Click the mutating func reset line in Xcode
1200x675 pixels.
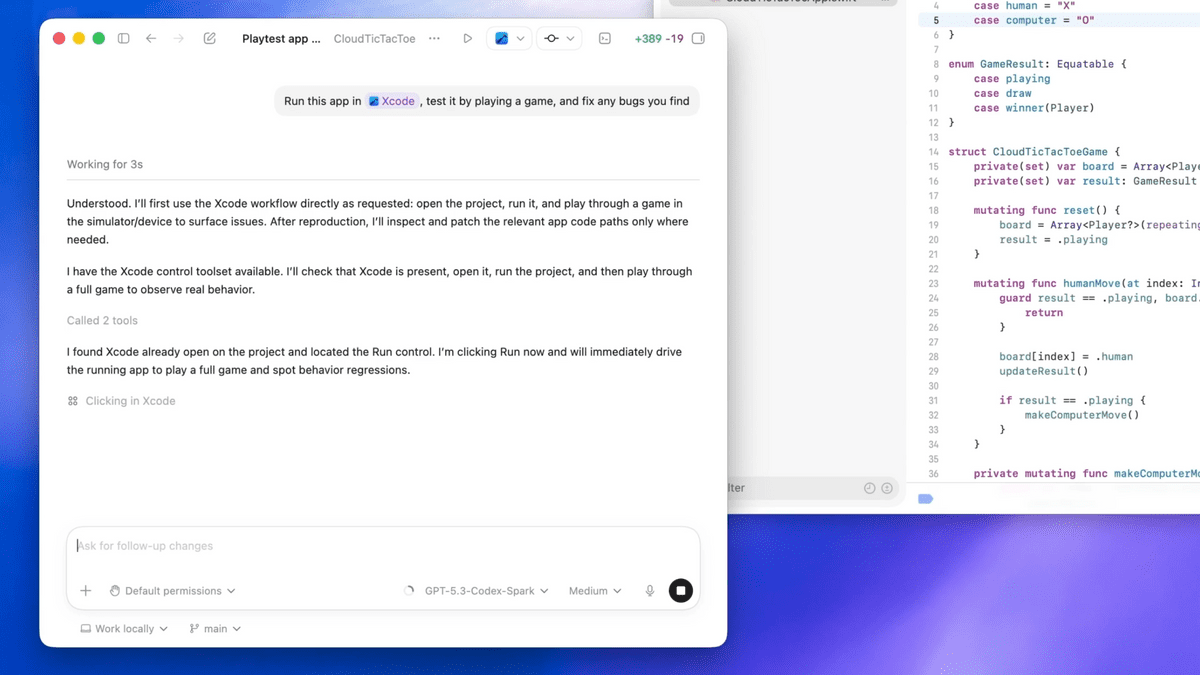pyautogui.click(x=1047, y=210)
